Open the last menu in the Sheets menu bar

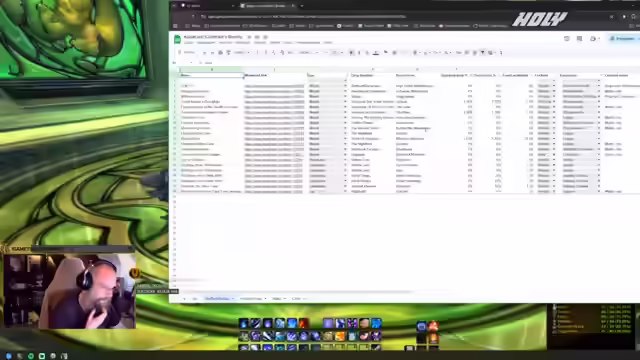pos(328,42)
